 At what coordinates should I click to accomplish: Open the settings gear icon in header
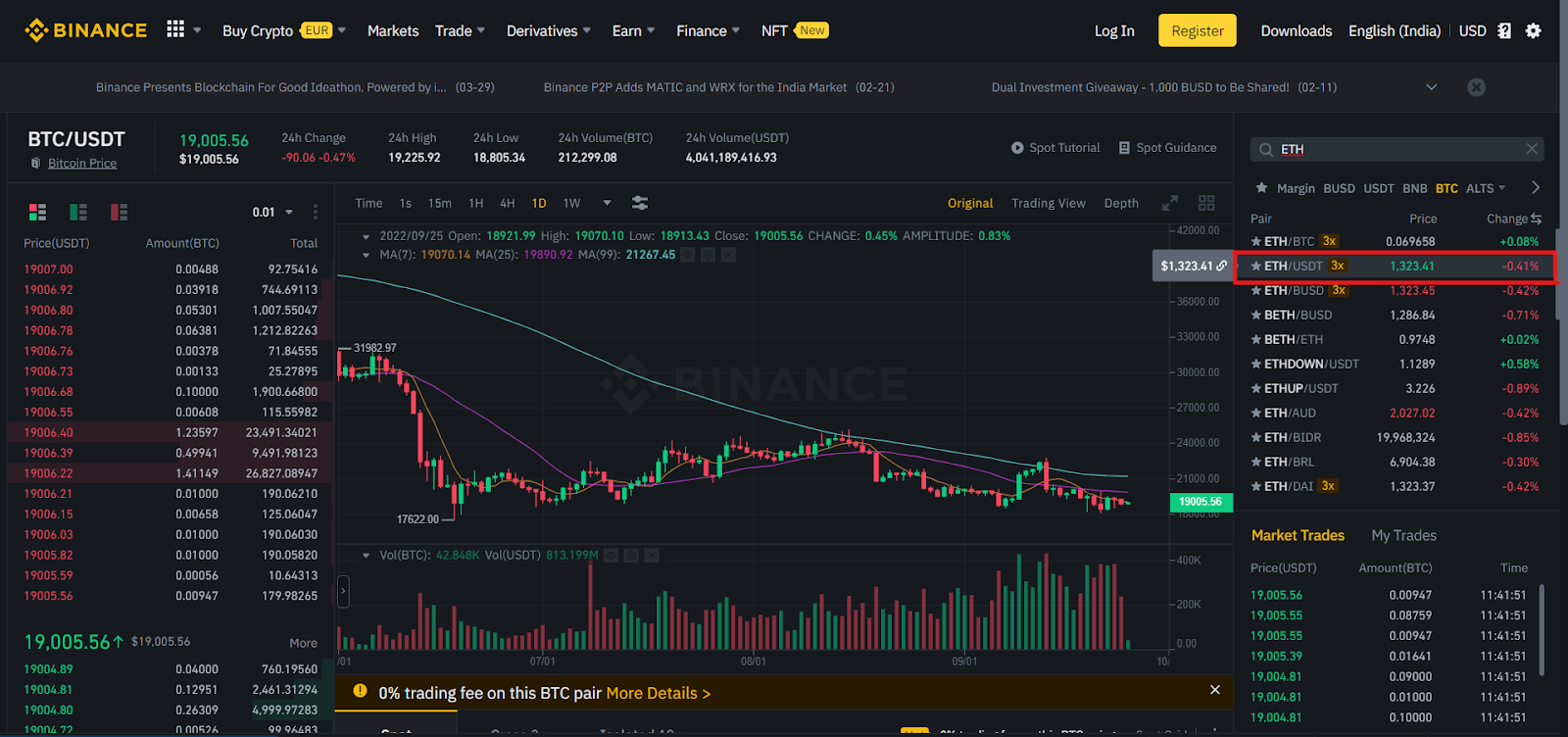(1534, 30)
